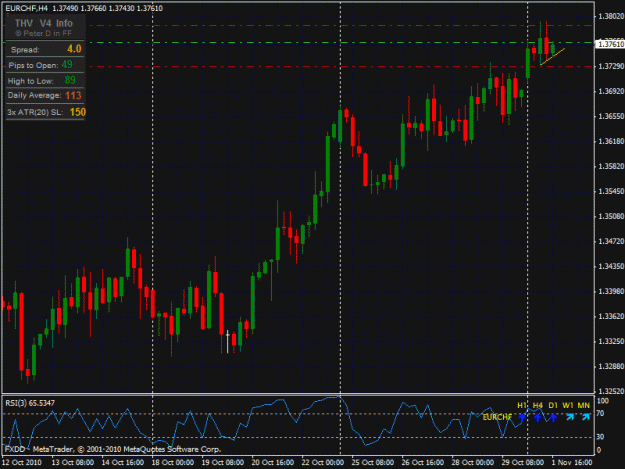Screen dimensions: 625x469
Task: Click the 1.35450 price axis label
Action: click(x=611, y=191)
